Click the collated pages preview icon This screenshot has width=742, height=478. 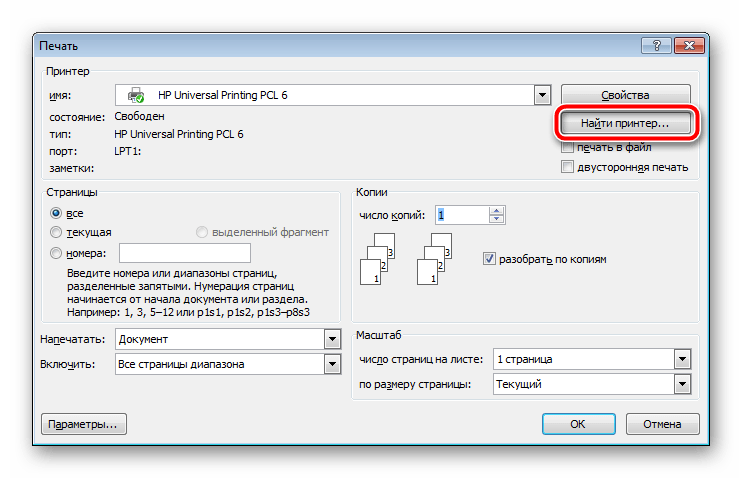pos(378,259)
